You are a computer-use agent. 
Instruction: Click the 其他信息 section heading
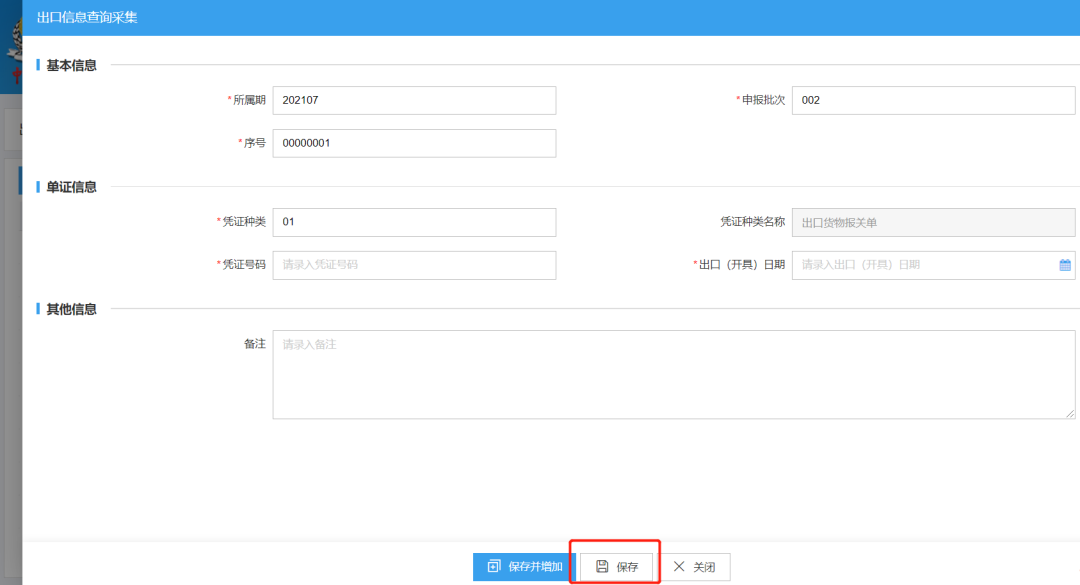pyautogui.click(x=71, y=309)
